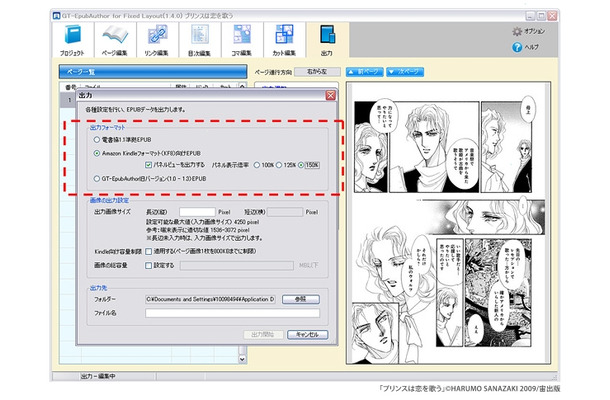Click the フォルダー path field
The width and height of the screenshot is (610, 400).
pyautogui.click(x=210, y=299)
